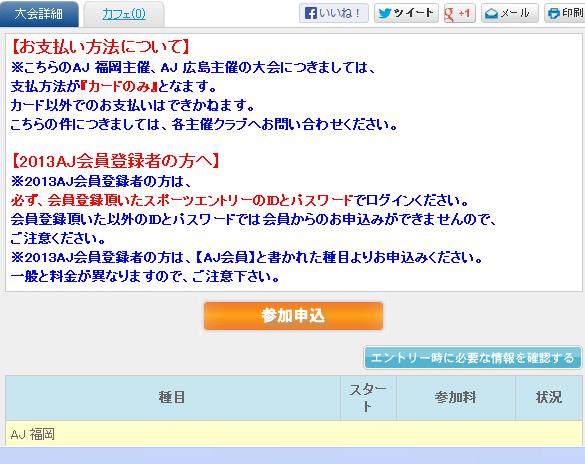Click the line starting 一般と料金が異なりますので
Screen dimensions: 585x464
click(145, 277)
